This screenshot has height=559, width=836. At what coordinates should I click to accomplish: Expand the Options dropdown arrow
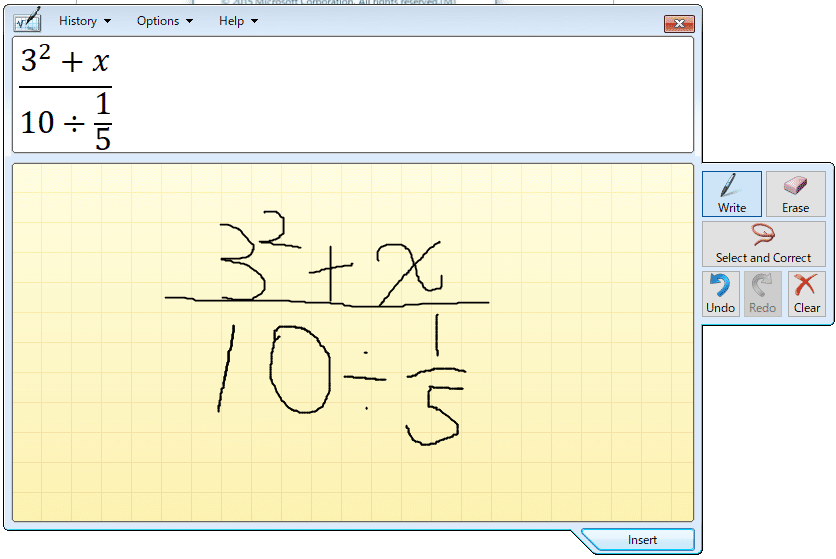click(x=189, y=21)
